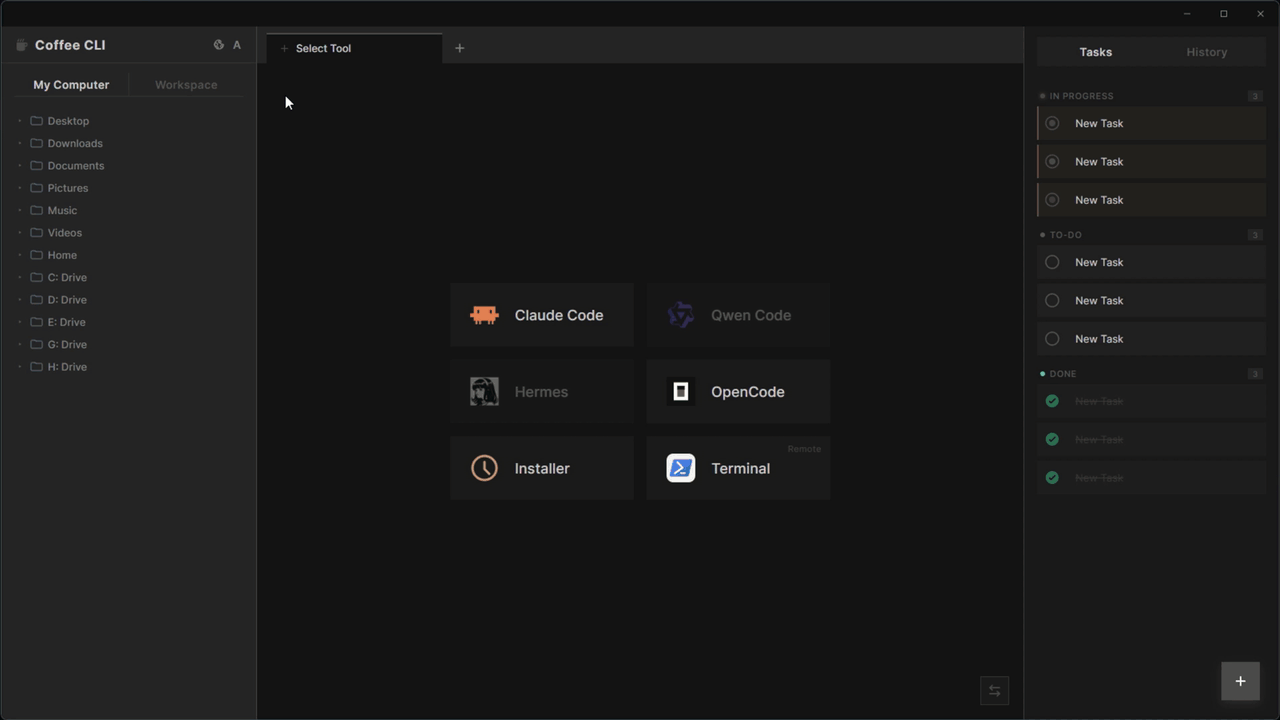
Task: Open the History tab
Action: click(1206, 51)
